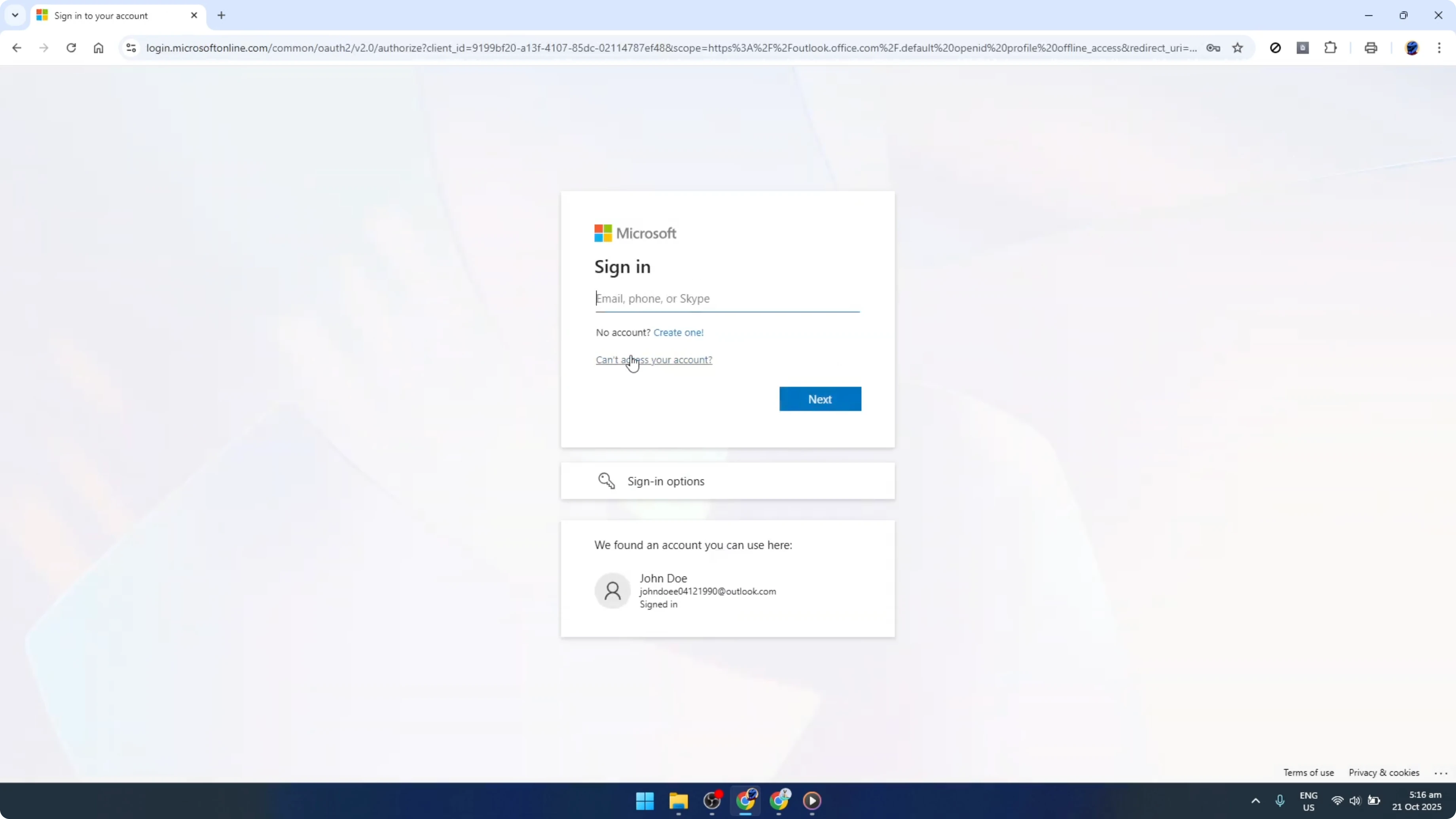Viewport: 1456px width, 819px height.
Task: Open the second Chrome taskbar icon
Action: coord(779,801)
